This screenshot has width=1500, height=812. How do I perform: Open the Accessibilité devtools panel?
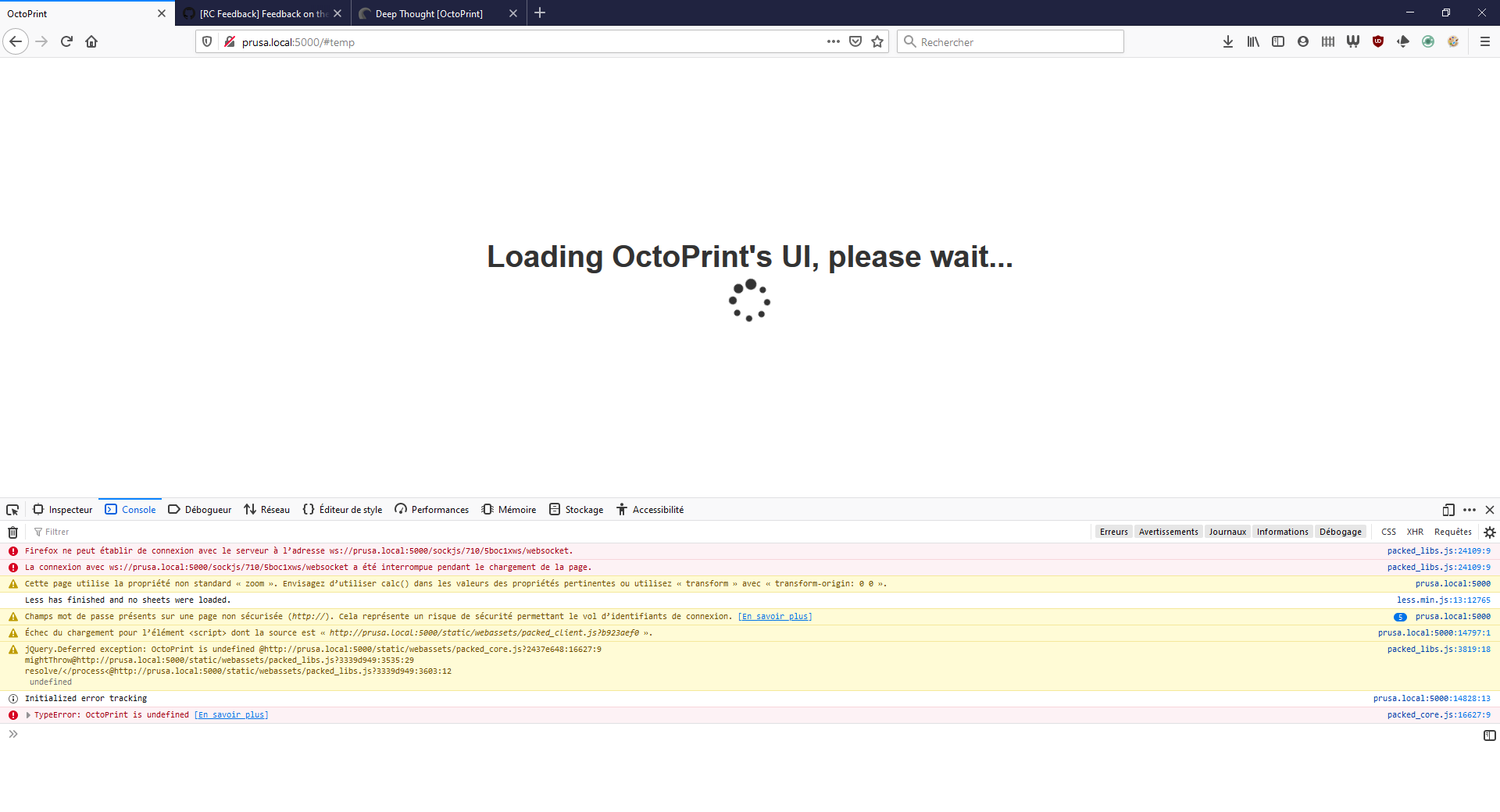click(650, 510)
